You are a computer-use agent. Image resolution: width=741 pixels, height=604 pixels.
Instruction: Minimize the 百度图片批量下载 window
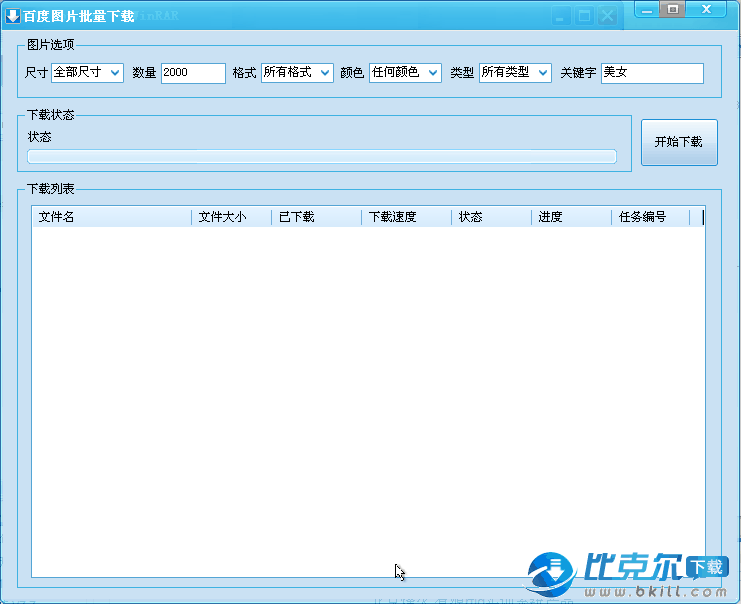pos(648,9)
